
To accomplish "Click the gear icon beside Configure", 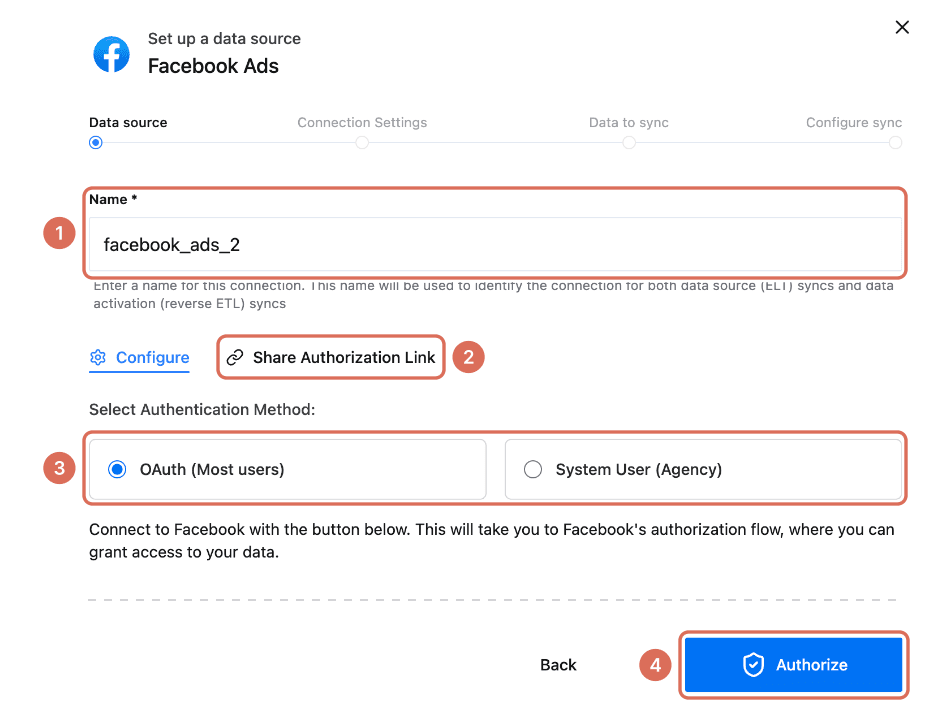I will click(x=98, y=357).
